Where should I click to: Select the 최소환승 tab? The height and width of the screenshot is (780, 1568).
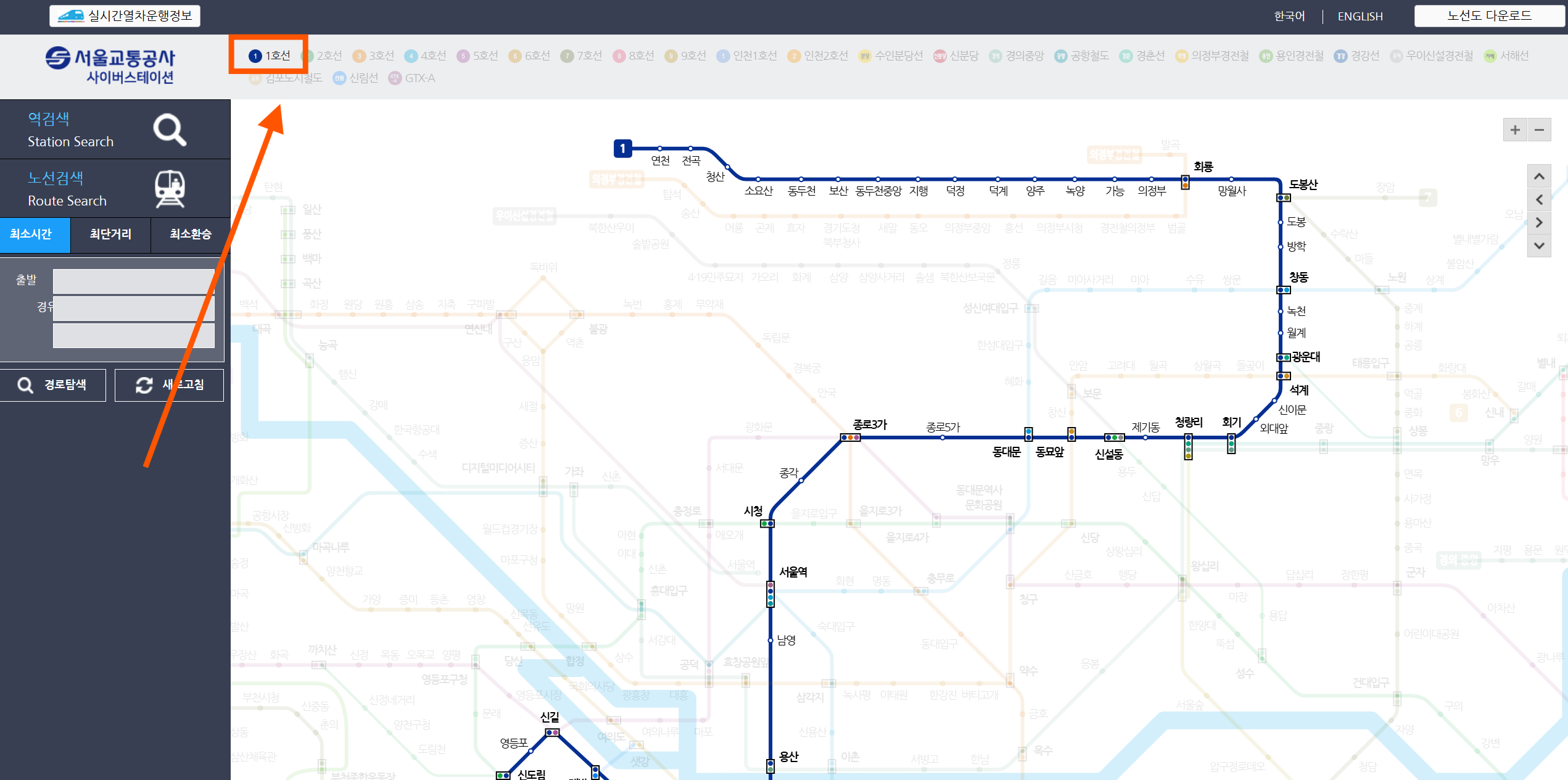point(190,234)
